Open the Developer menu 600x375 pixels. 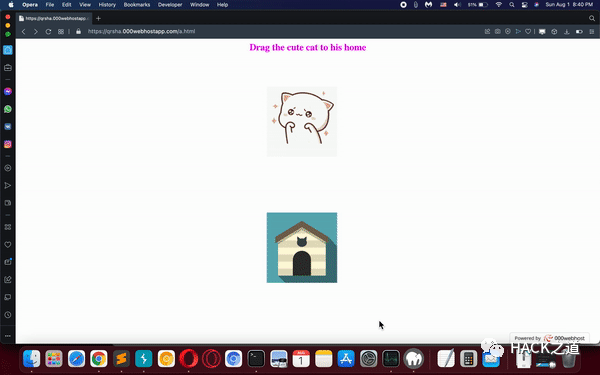(x=170, y=5)
